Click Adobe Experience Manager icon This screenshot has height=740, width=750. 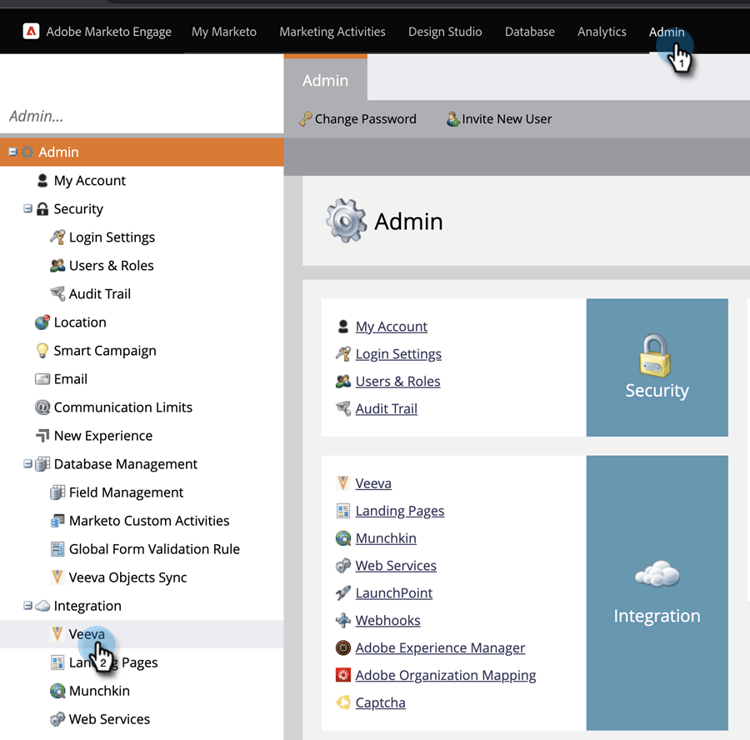(343, 648)
